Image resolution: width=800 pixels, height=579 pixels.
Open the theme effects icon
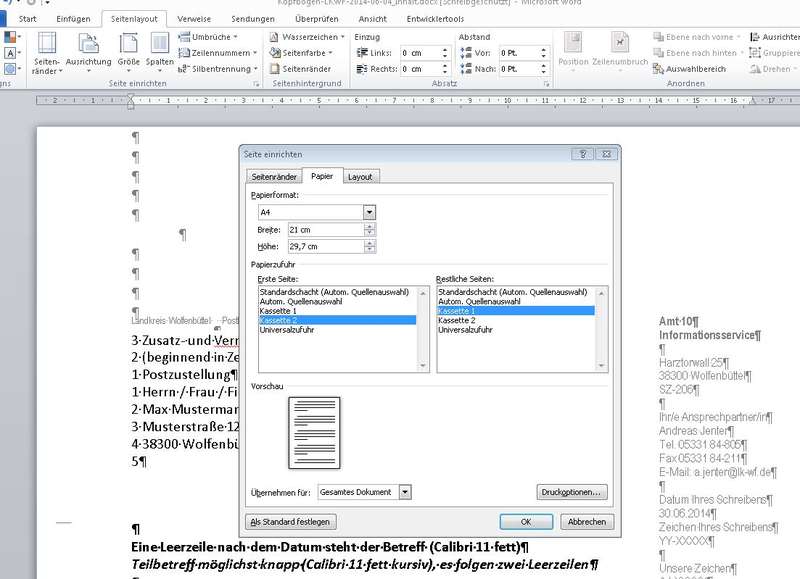click(x=10, y=68)
